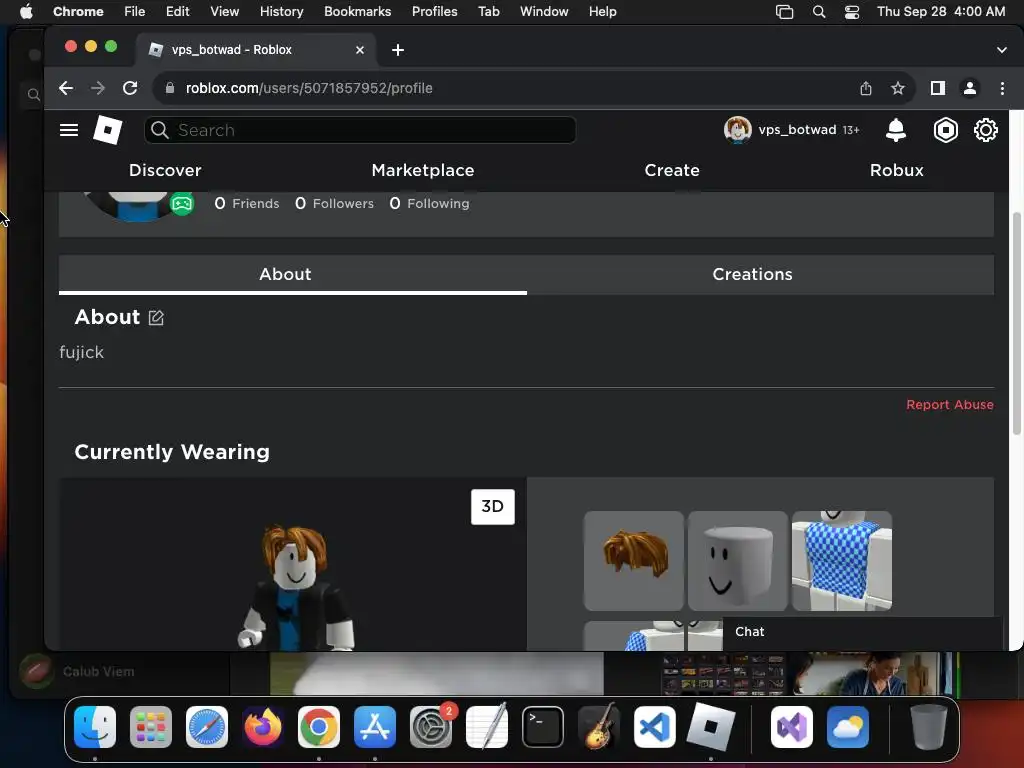Click the browser address bar URL

309,88
